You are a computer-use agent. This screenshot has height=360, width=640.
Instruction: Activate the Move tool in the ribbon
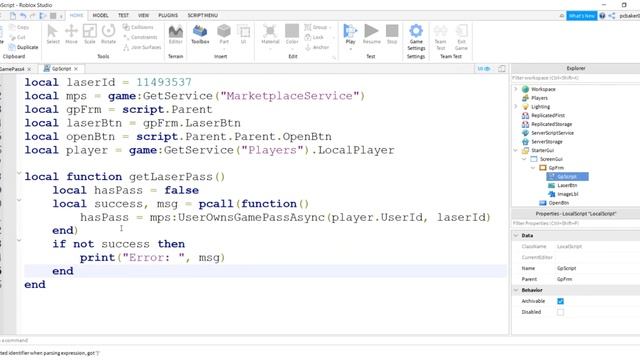point(71,31)
